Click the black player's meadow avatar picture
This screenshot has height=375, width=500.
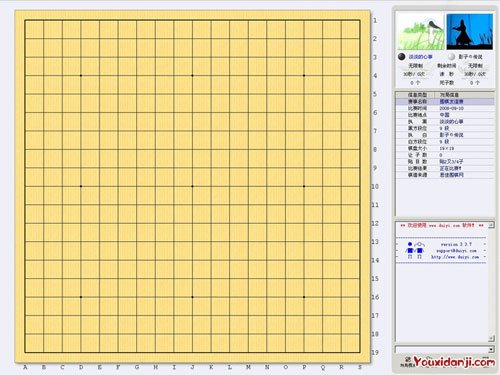click(x=421, y=32)
